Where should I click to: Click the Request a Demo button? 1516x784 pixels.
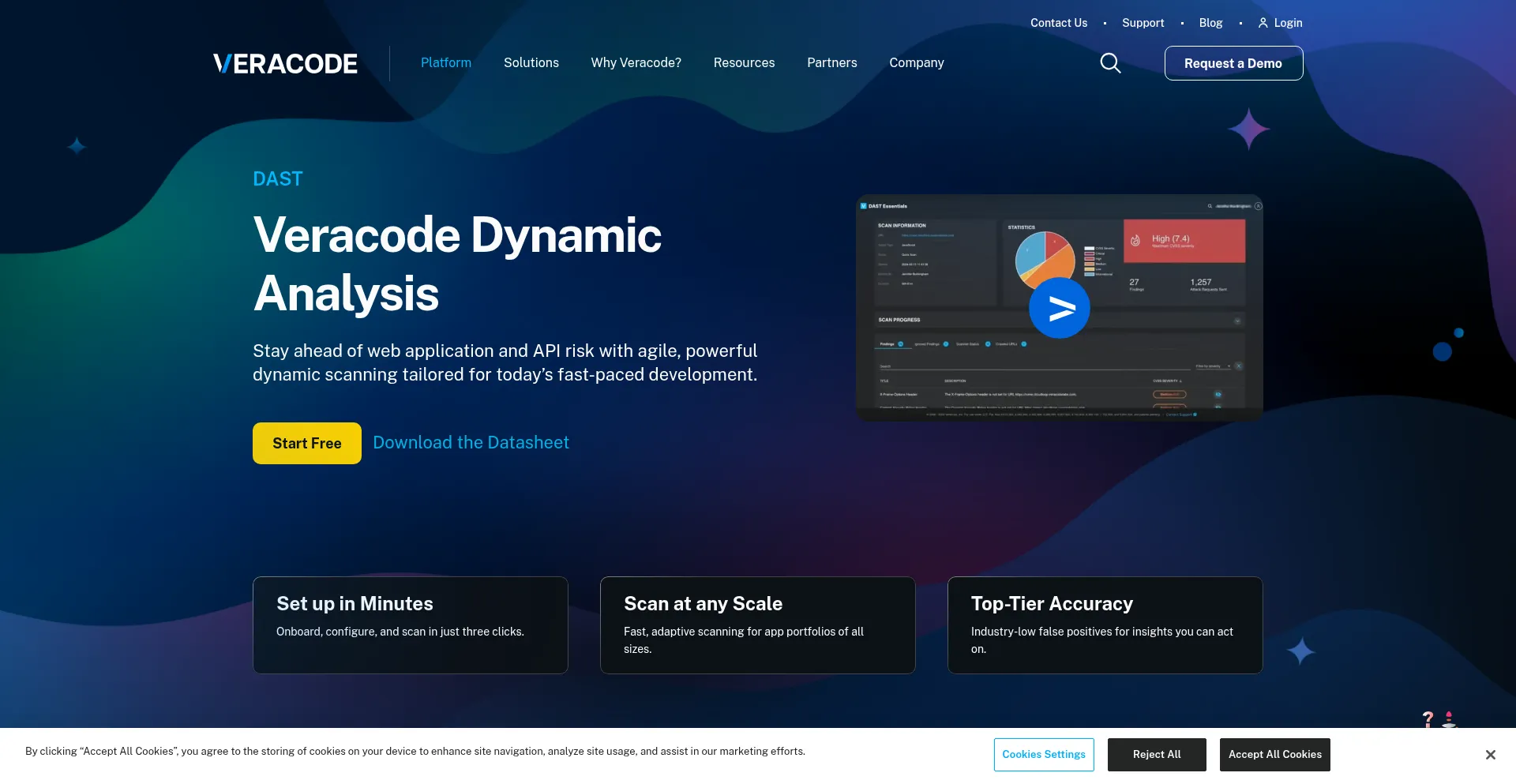pyautogui.click(x=1233, y=63)
